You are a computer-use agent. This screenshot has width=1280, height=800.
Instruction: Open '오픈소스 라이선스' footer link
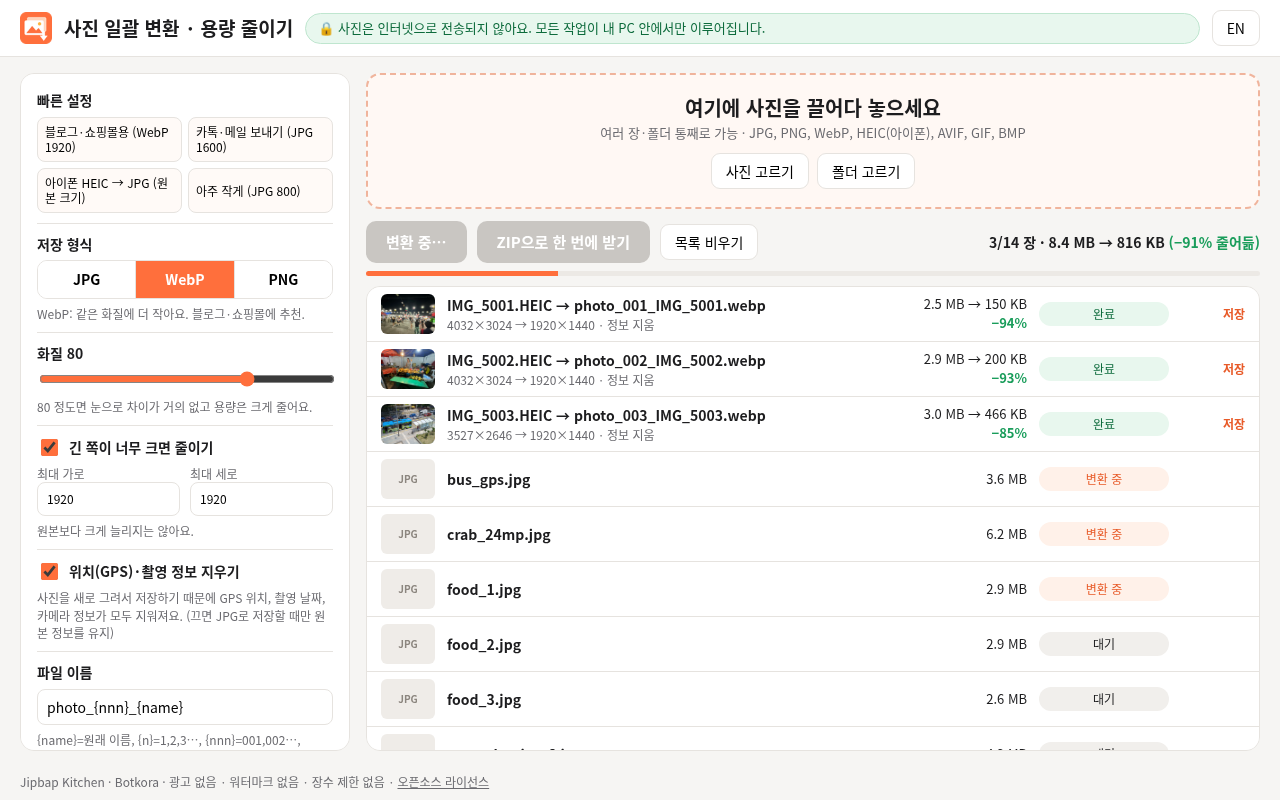443,782
